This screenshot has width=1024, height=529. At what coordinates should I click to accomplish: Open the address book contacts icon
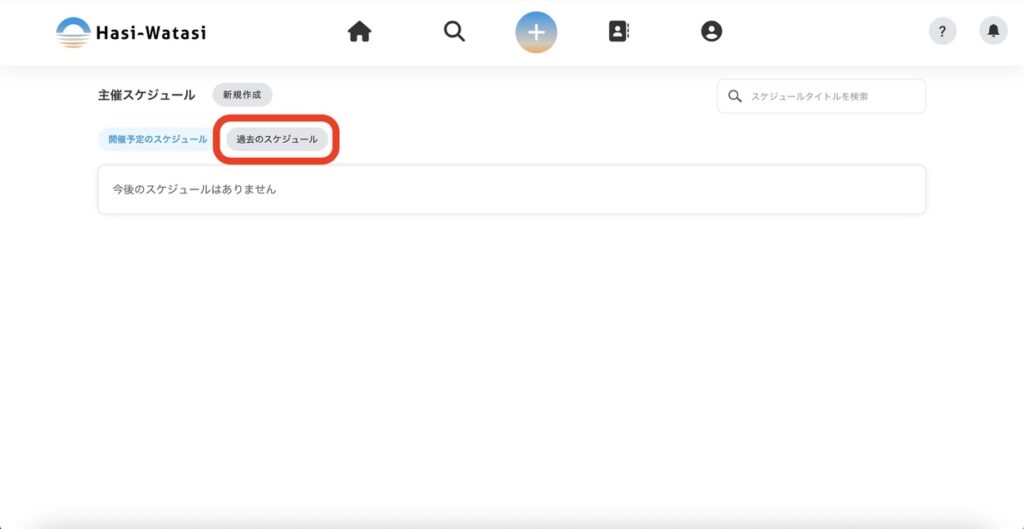click(618, 31)
